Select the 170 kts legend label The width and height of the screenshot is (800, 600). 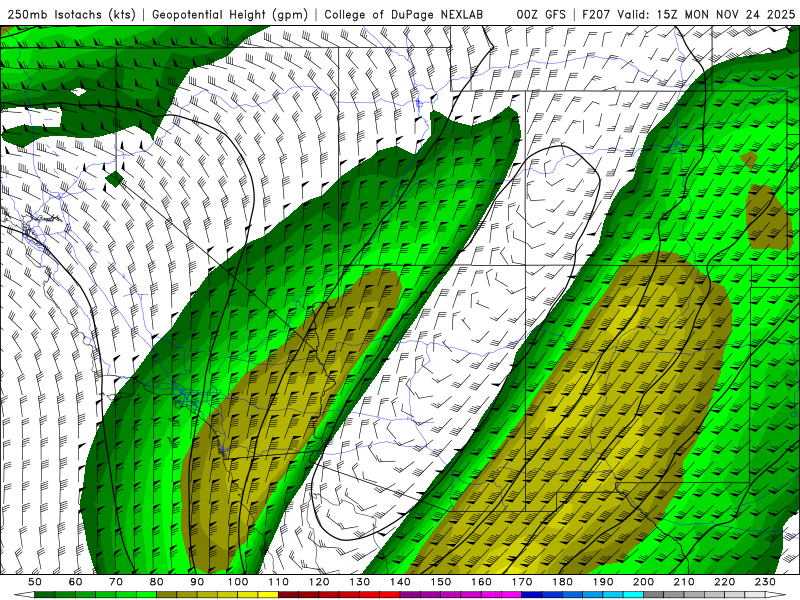click(522, 582)
